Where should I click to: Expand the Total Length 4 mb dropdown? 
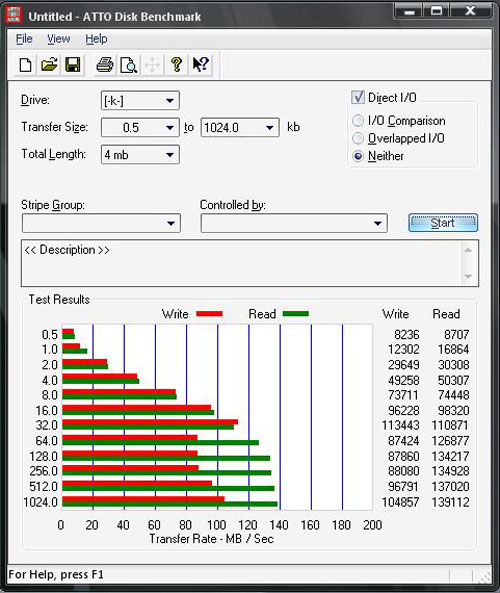[140, 155]
